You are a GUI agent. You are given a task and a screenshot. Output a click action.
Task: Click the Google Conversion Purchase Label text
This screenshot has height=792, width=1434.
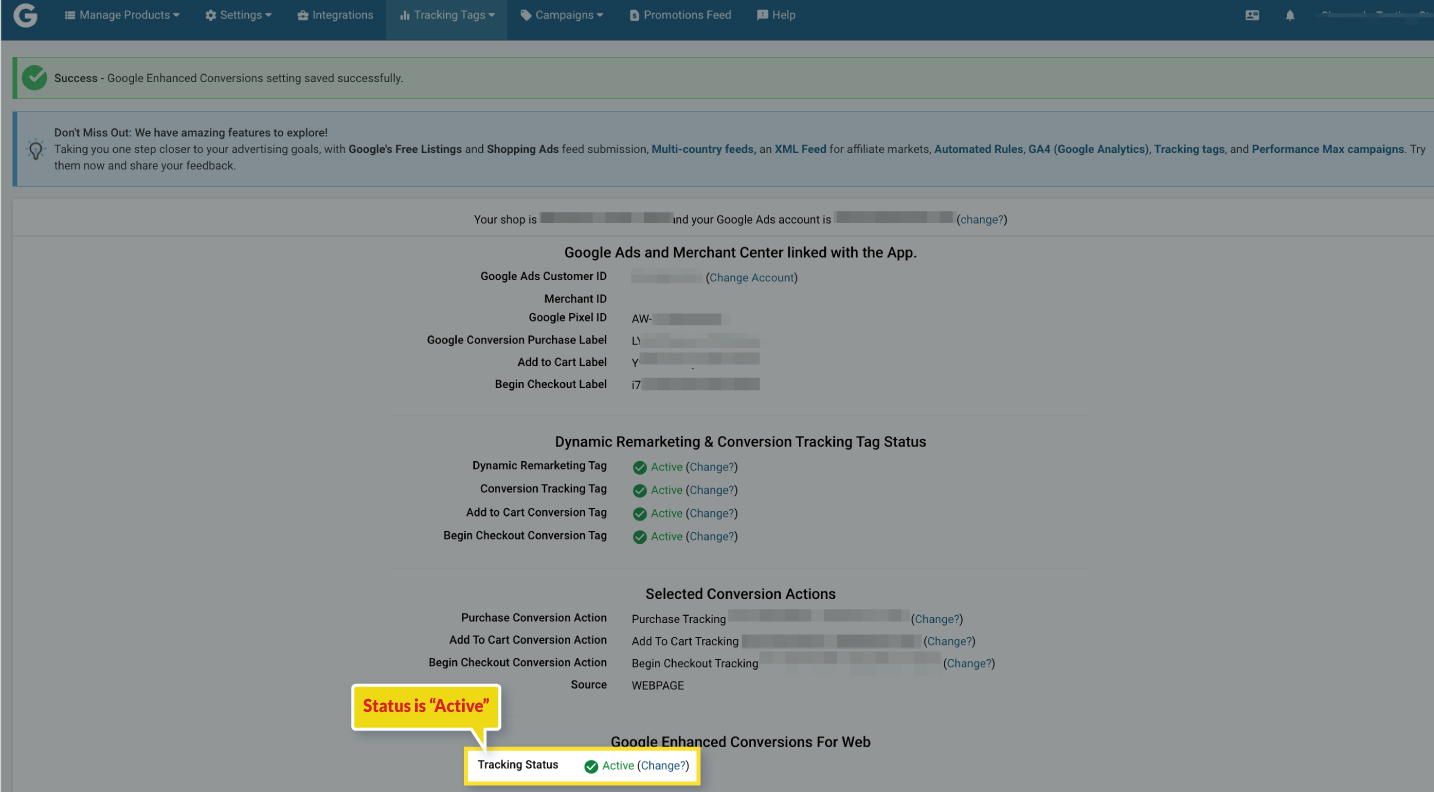tap(517, 340)
